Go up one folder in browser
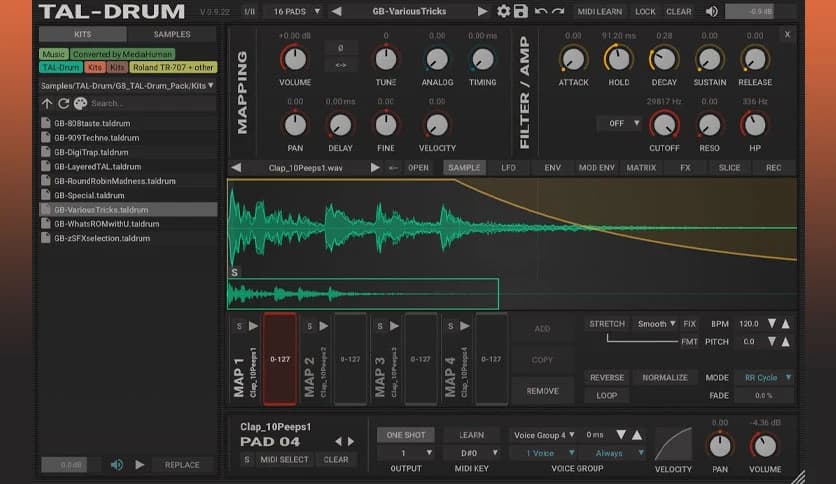 point(47,103)
